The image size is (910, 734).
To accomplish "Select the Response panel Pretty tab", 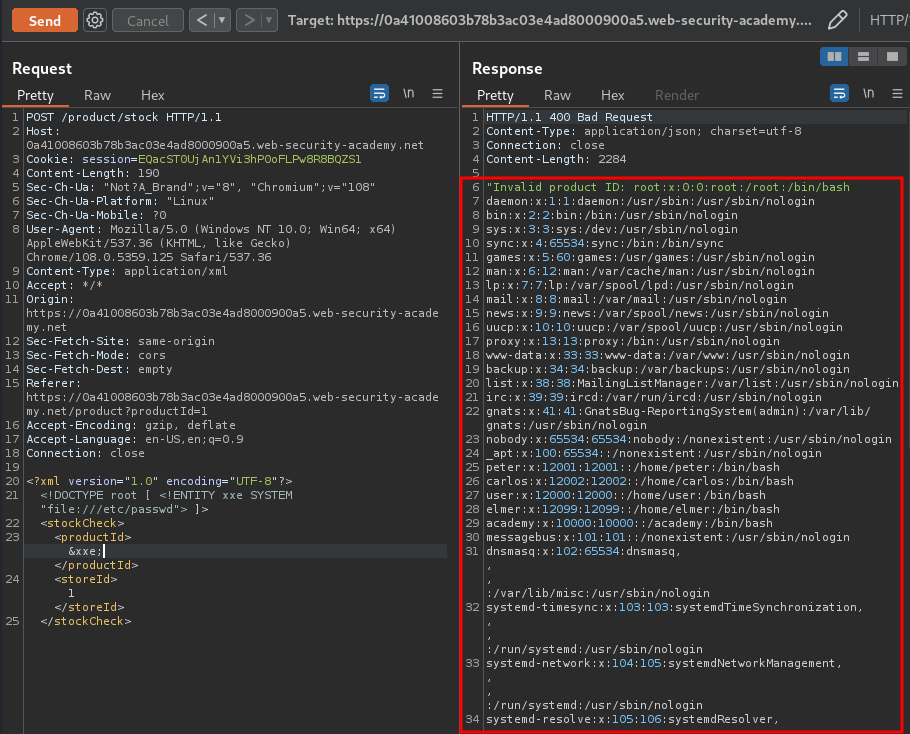I will point(495,95).
